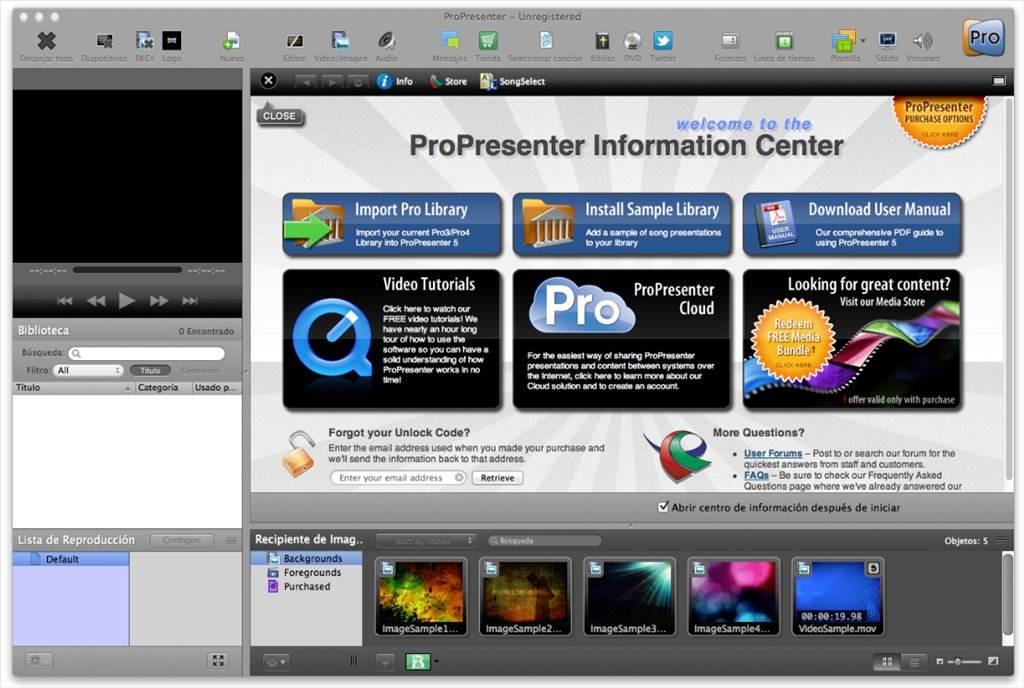This screenshot has height=688, width=1024.
Task: Click the Twitter bird icon
Action: [662, 41]
